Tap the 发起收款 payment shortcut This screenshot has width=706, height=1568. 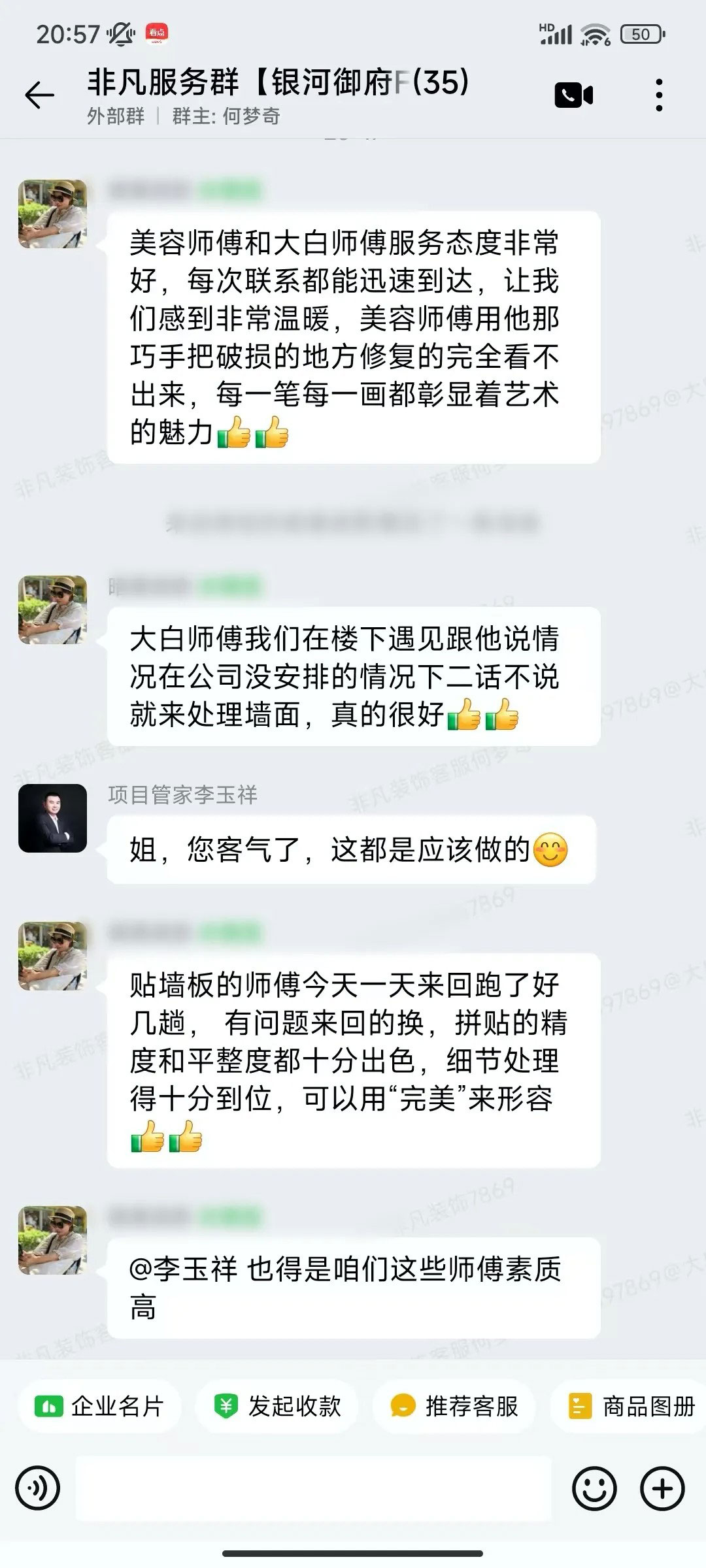point(277,1405)
